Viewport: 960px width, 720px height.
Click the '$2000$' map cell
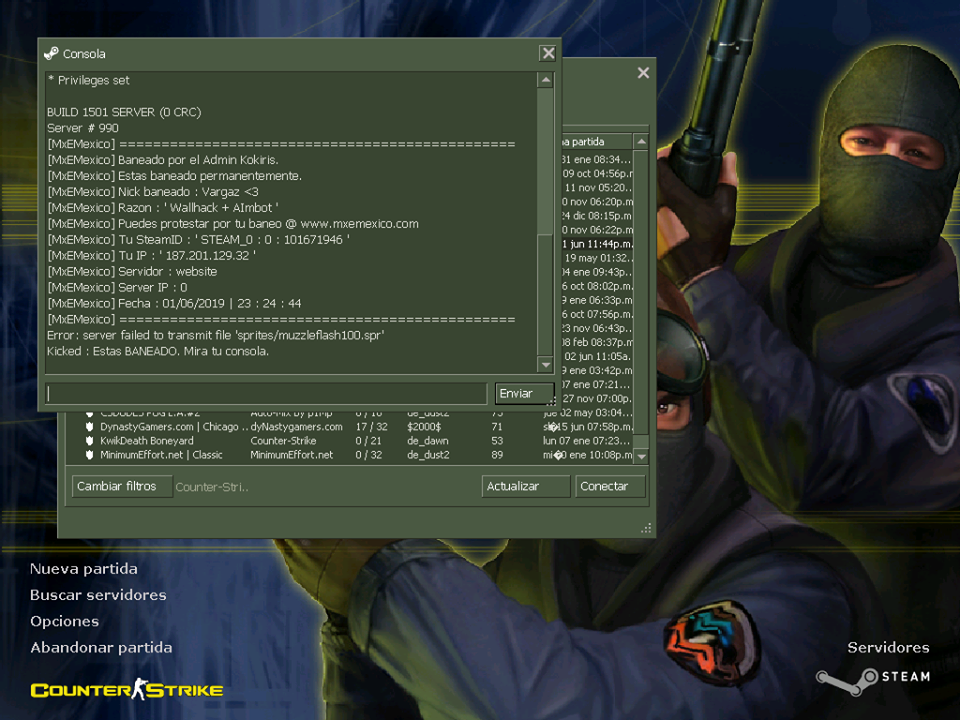(x=424, y=427)
